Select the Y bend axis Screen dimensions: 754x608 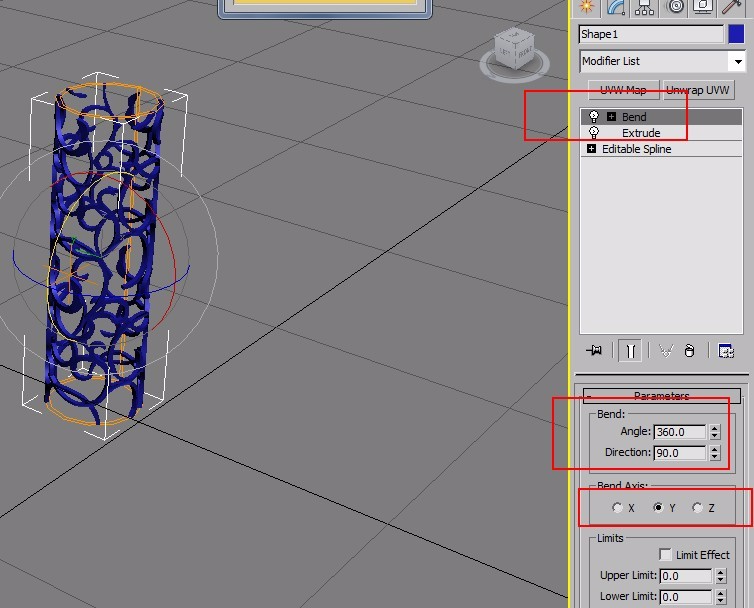point(658,508)
